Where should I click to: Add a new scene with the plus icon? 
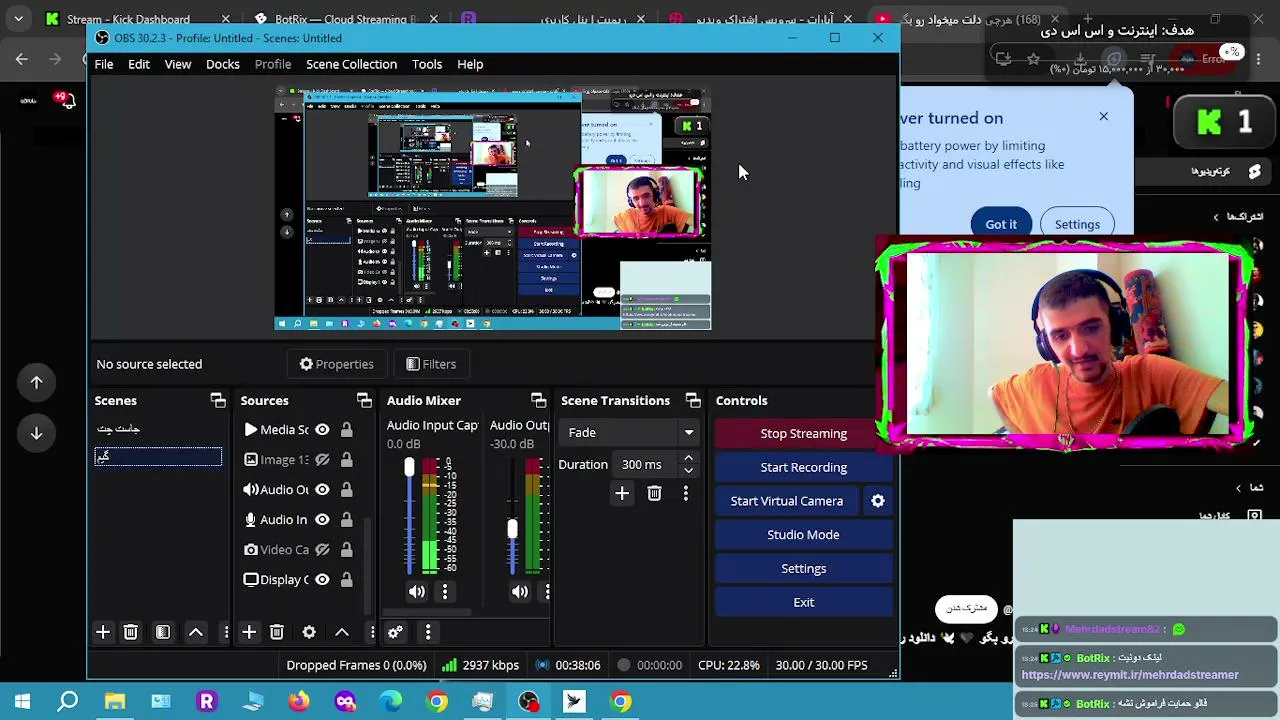(103, 632)
